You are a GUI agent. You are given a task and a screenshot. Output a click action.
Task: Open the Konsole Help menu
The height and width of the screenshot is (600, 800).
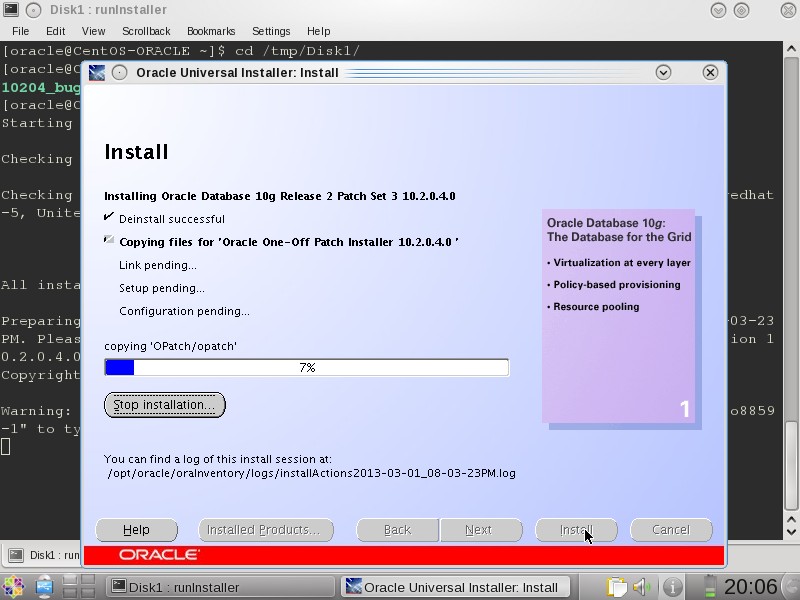pyautogui.click(x=318, y=31)
